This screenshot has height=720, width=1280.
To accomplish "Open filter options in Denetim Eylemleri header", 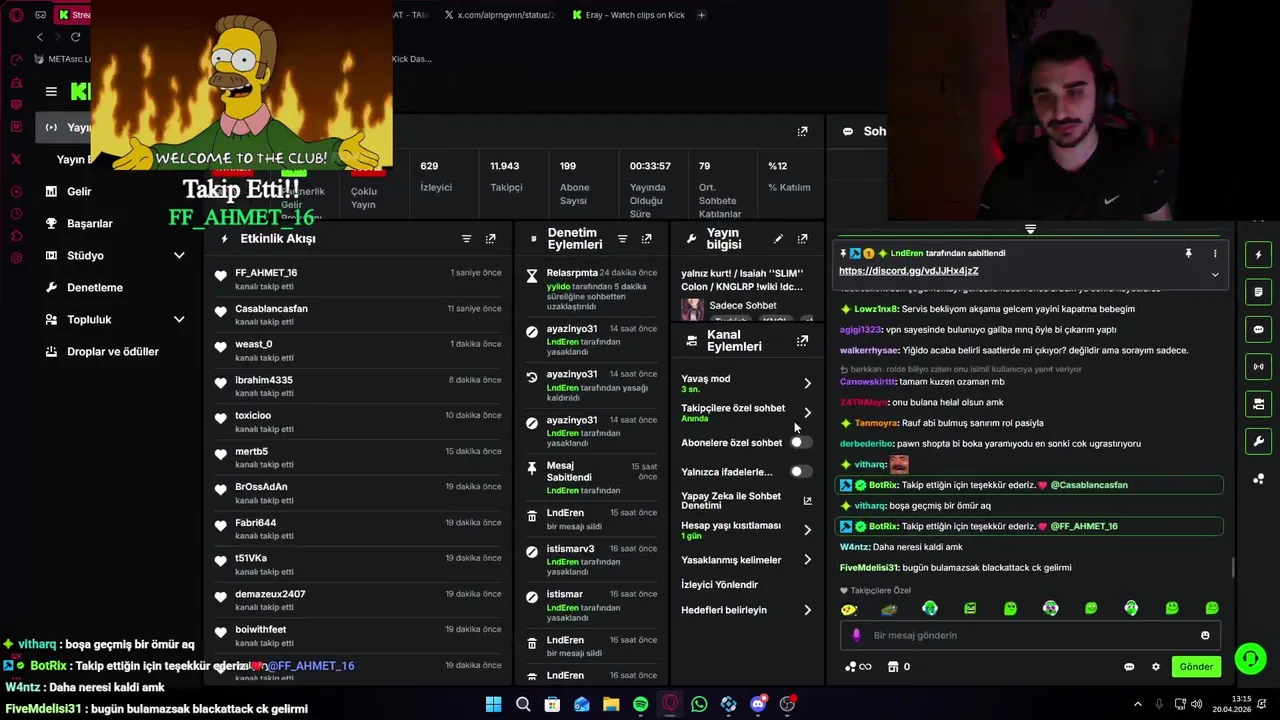I will click(x=622, y=239).
